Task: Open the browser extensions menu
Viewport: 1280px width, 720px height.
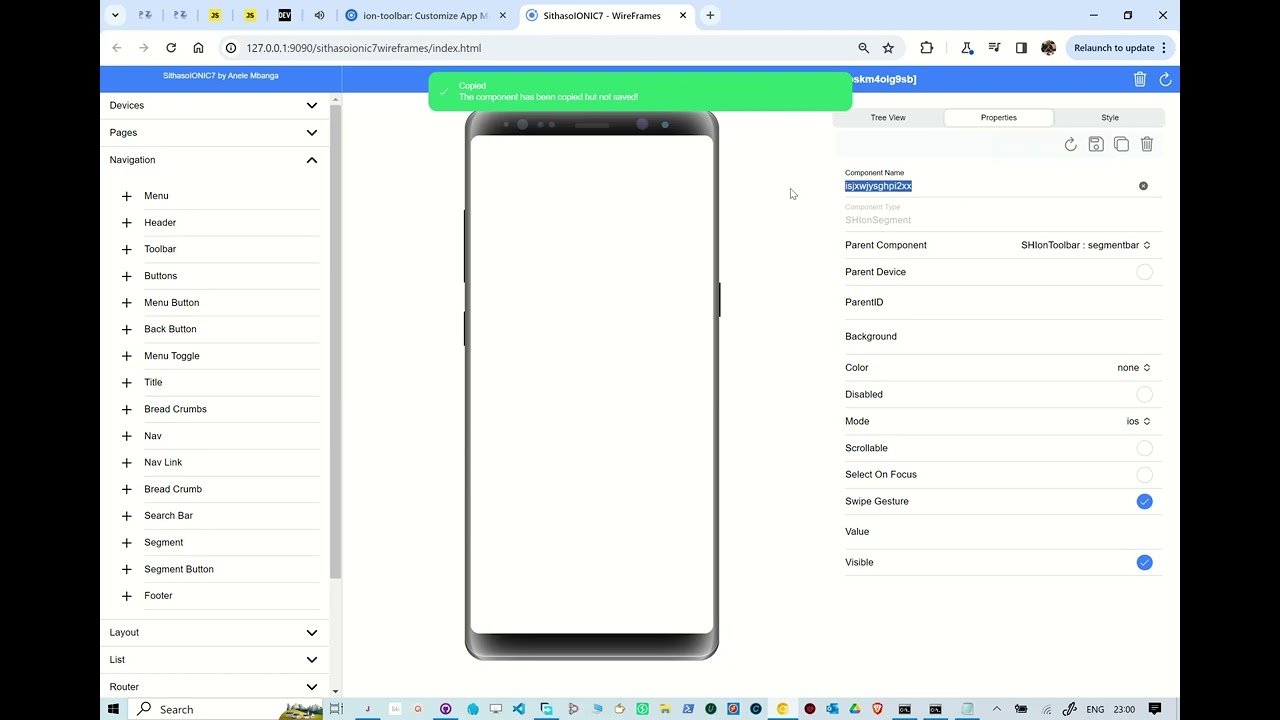Action: tap(926, 48)
